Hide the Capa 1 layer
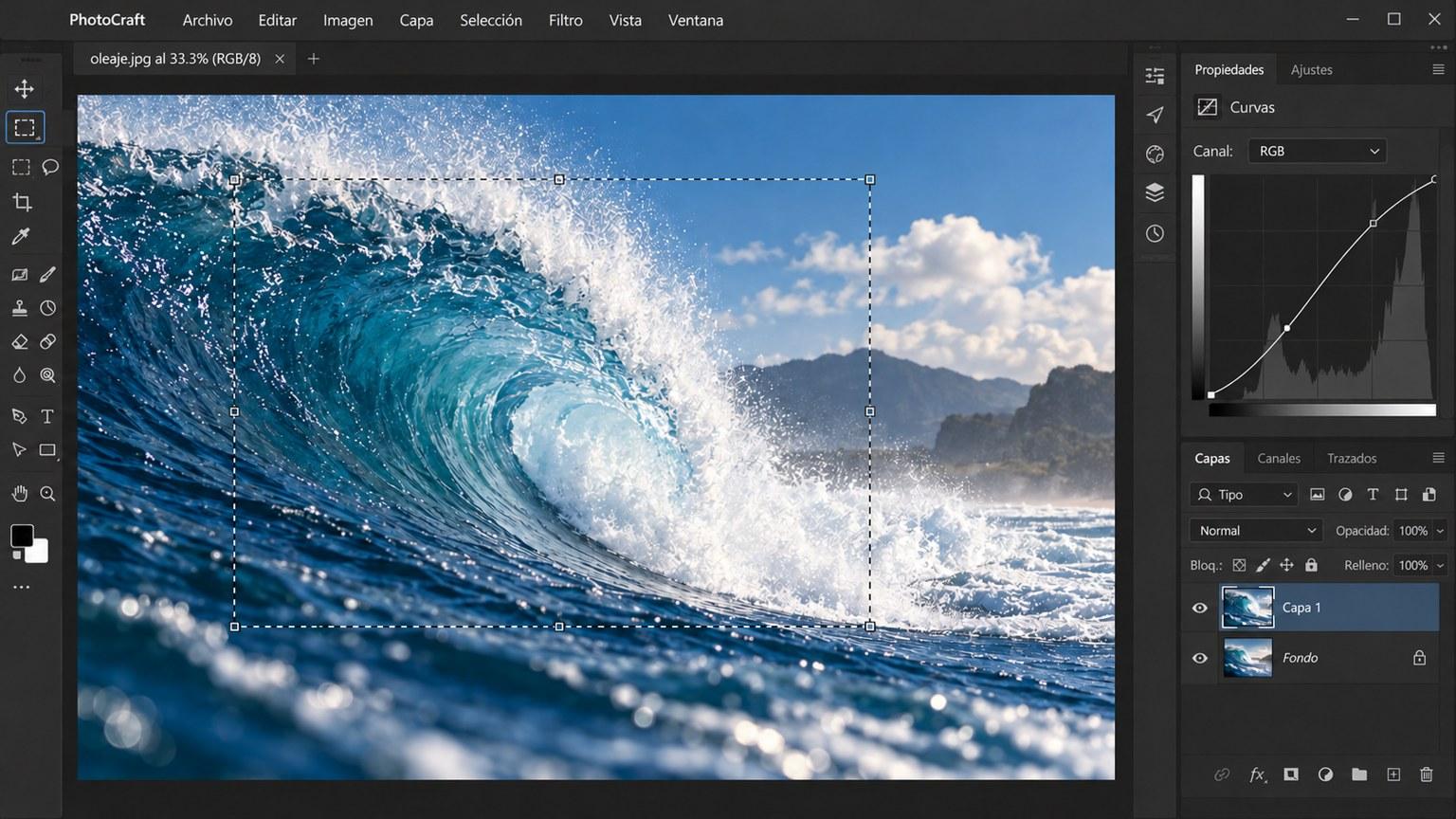 click(x=1200, y=608)
